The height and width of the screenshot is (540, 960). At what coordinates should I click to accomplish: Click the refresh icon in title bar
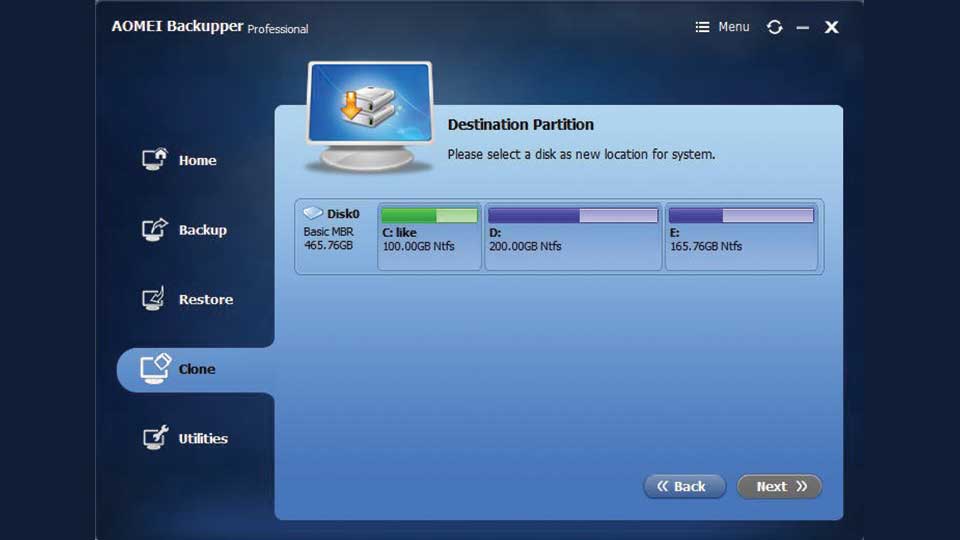(x=774, y=27)
